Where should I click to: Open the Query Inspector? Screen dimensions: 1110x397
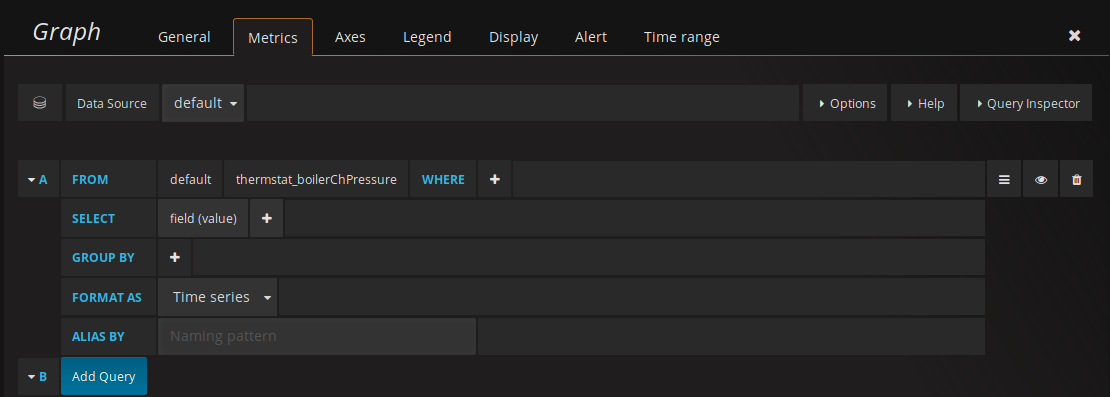tap(1026, 103)
